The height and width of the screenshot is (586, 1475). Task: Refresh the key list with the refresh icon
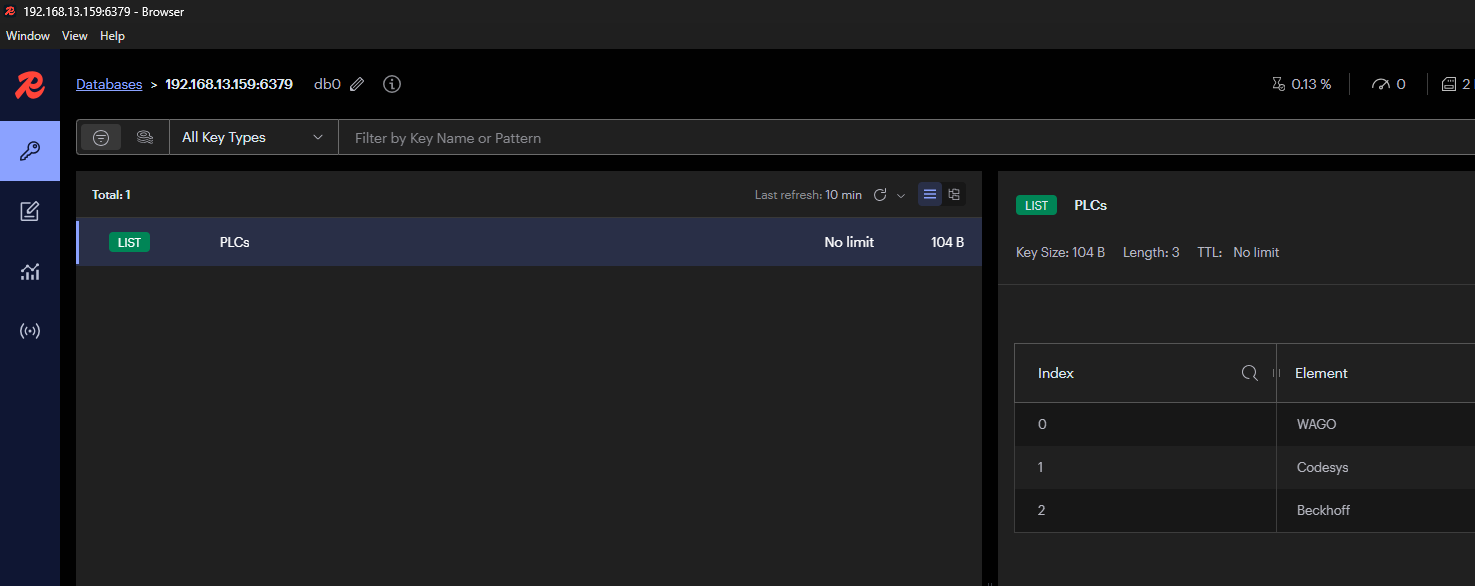880,195
